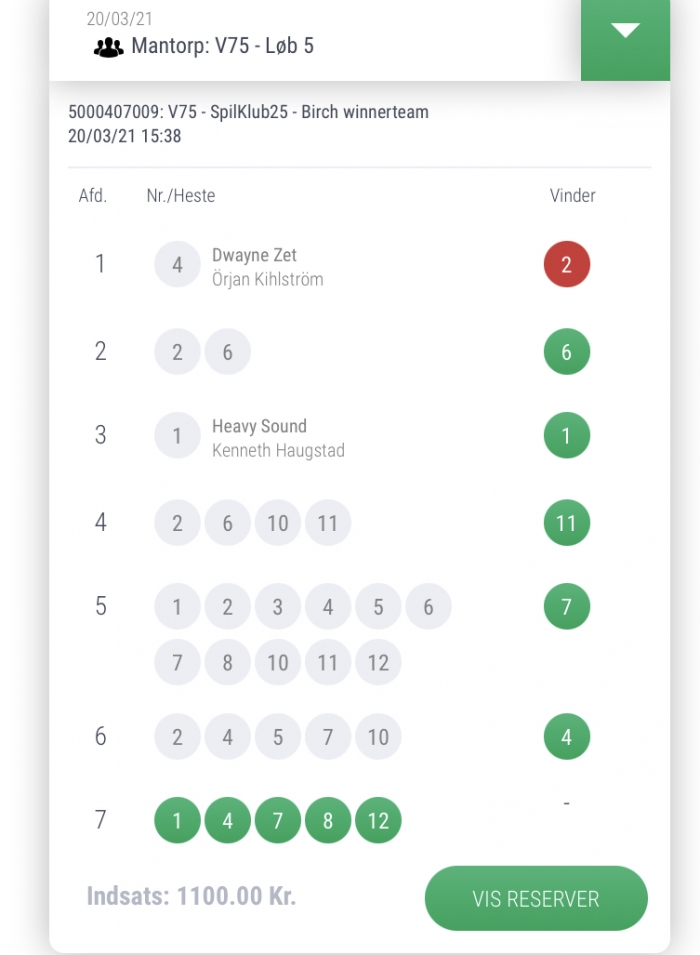Click green winner circle 11 for division 4

click(x=566, y=523)
